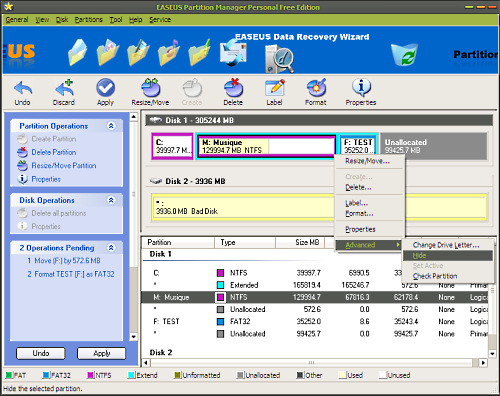Open the Partitions menu
This screenshot has height=396, width=500.
pyautogui.click(x=89, y=20)
